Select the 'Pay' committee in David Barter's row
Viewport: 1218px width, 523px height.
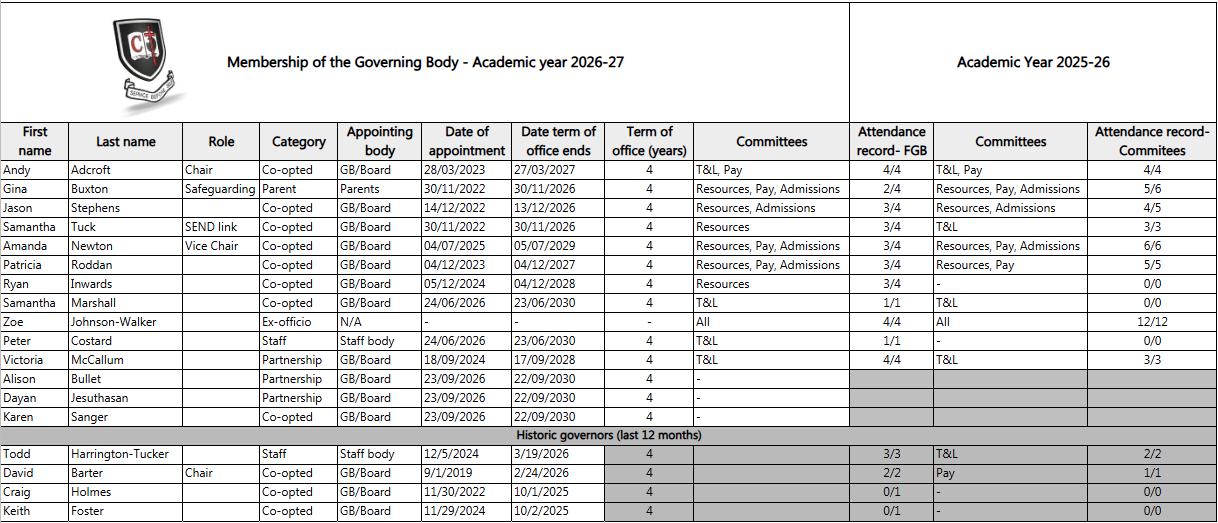[x=1011, y=473]
